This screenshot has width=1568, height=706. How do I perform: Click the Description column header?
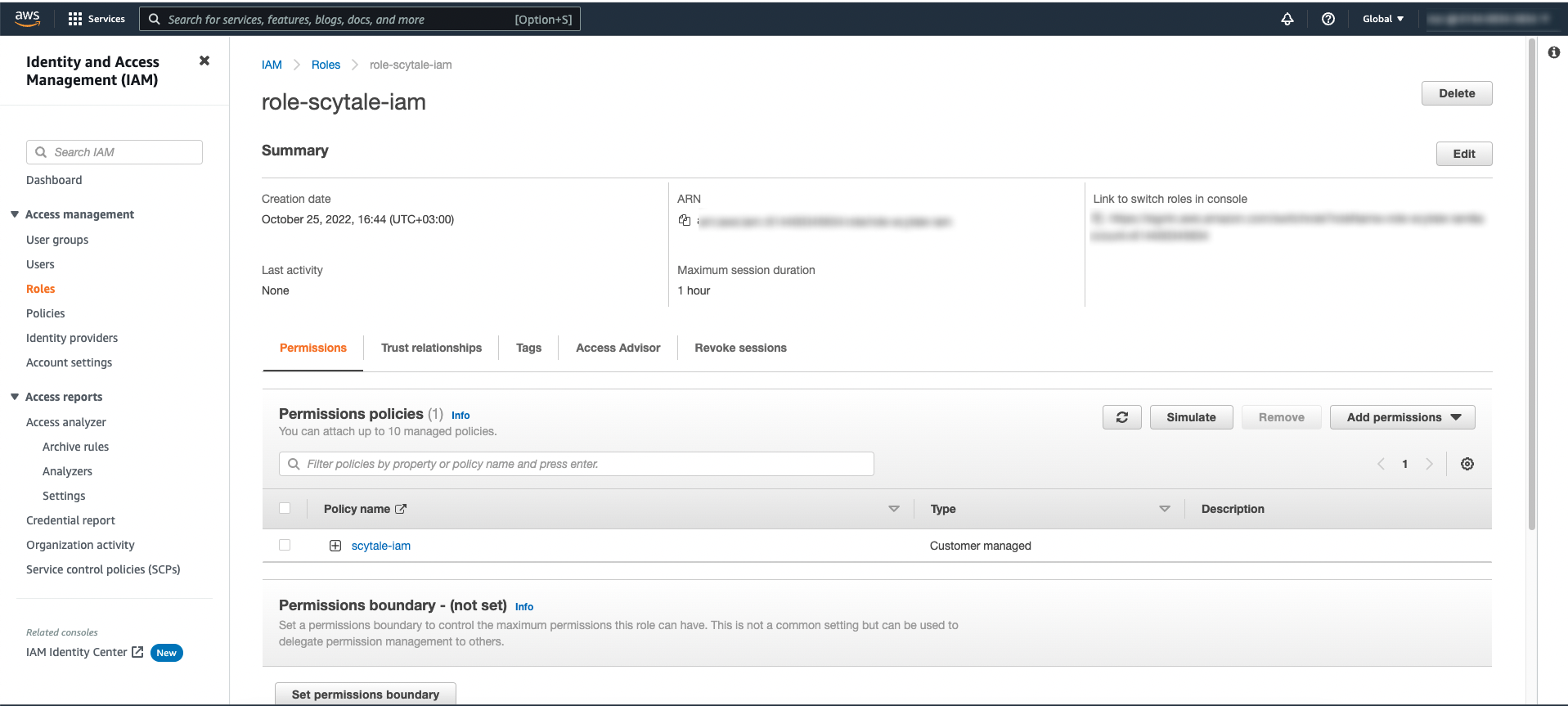1233,509
